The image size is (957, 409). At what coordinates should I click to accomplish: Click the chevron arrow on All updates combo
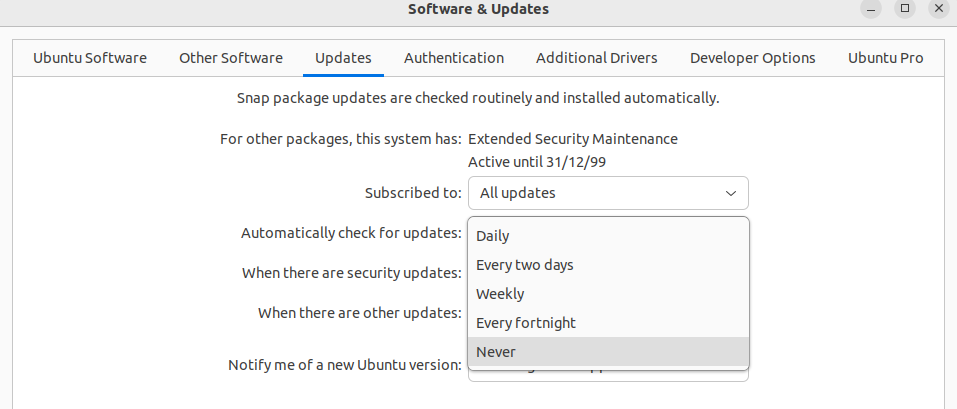(731, 193)
